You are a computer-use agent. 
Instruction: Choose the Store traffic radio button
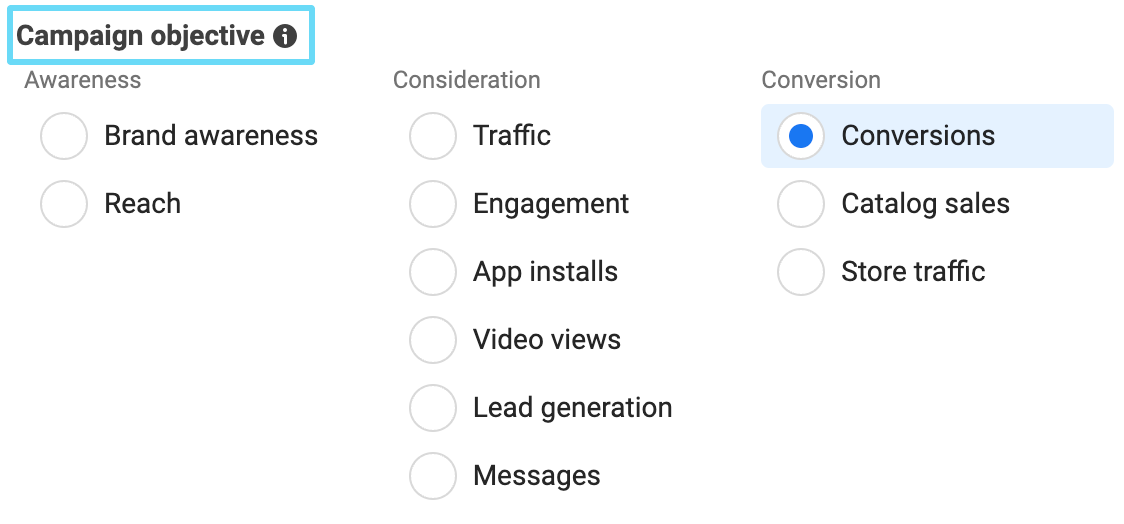point(801,272)
